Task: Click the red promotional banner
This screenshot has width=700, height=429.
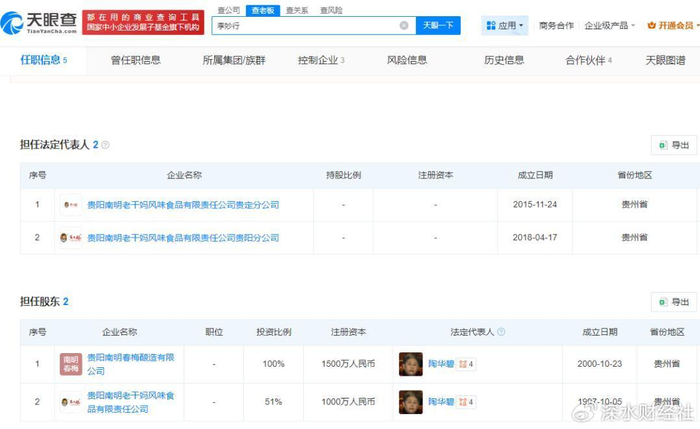Action: pyautogui.click(x=143, y=22)
